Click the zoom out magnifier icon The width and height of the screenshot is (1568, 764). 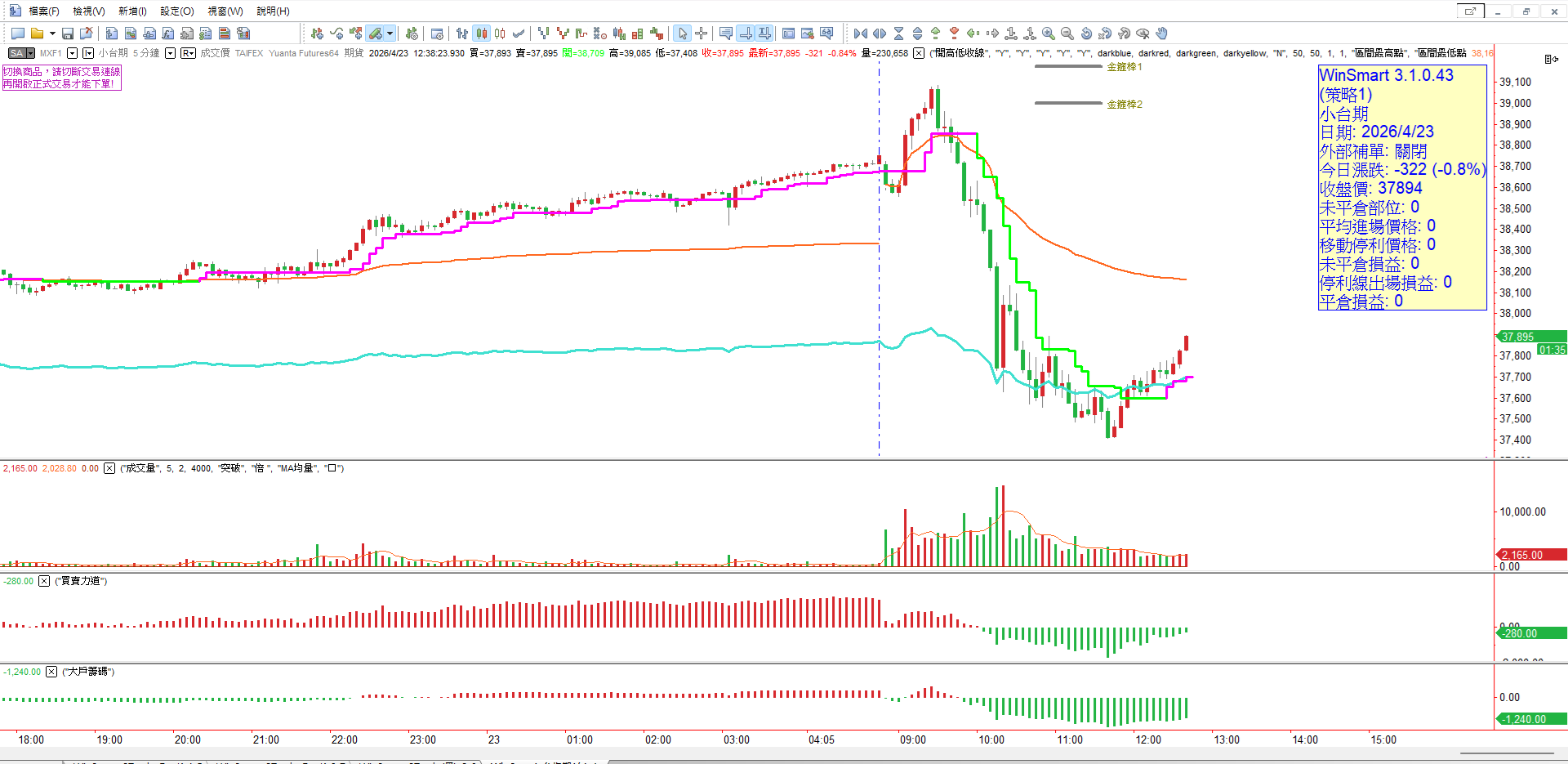tap(1067, 34)
